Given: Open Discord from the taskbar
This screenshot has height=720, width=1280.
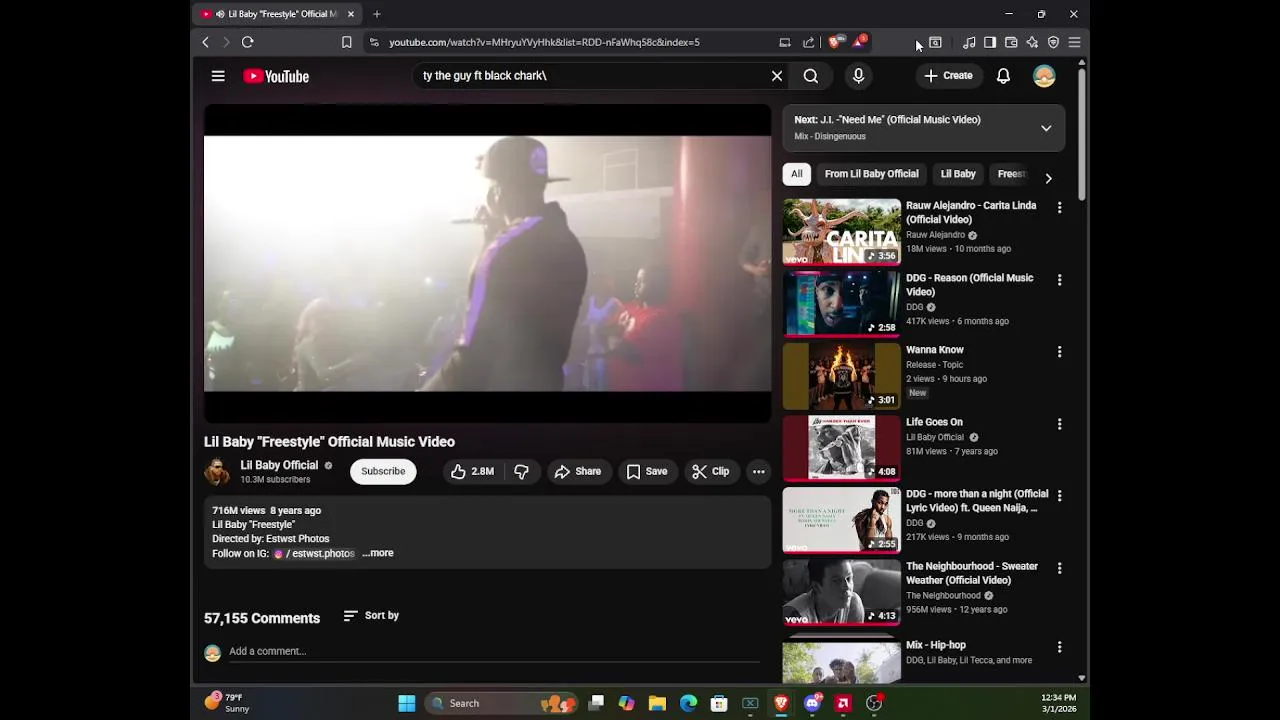Looking at the screenshot, I should tap(812, 703).
